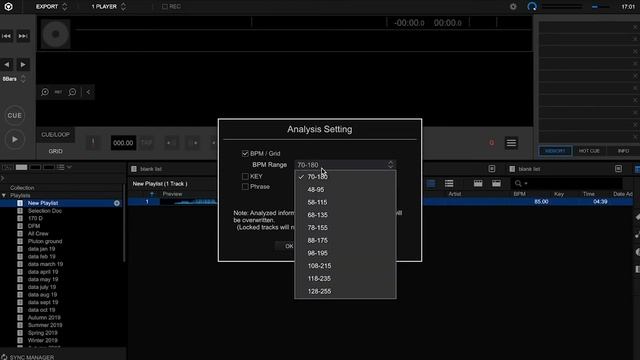Skip to previous track

point(7,36)
